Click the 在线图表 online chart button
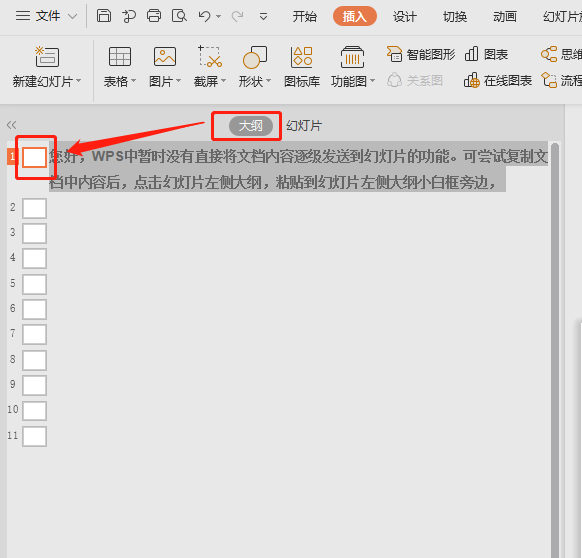Image resolution: width=582 pixels, height=558 pixels. pos(498,80)
